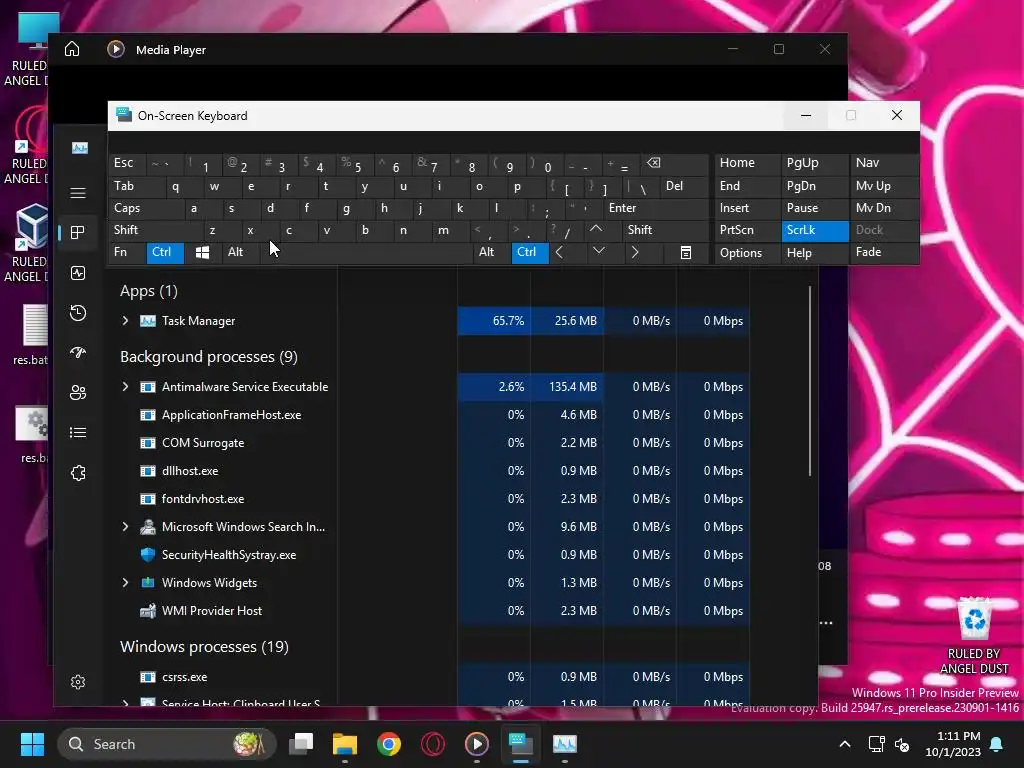Click the Task Manager vertical scrollbar
This screenshot has width=1024, height=768.
click(810, 381)
